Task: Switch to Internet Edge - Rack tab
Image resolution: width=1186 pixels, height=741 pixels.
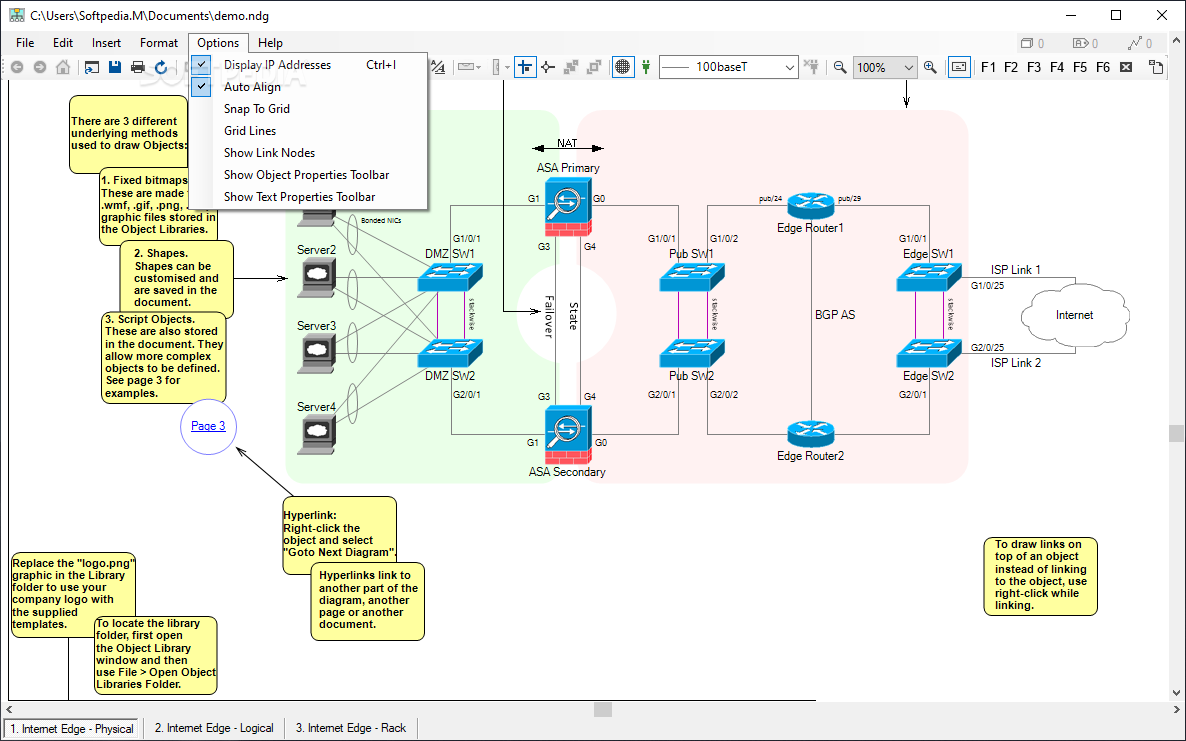Action: [351, 728]
